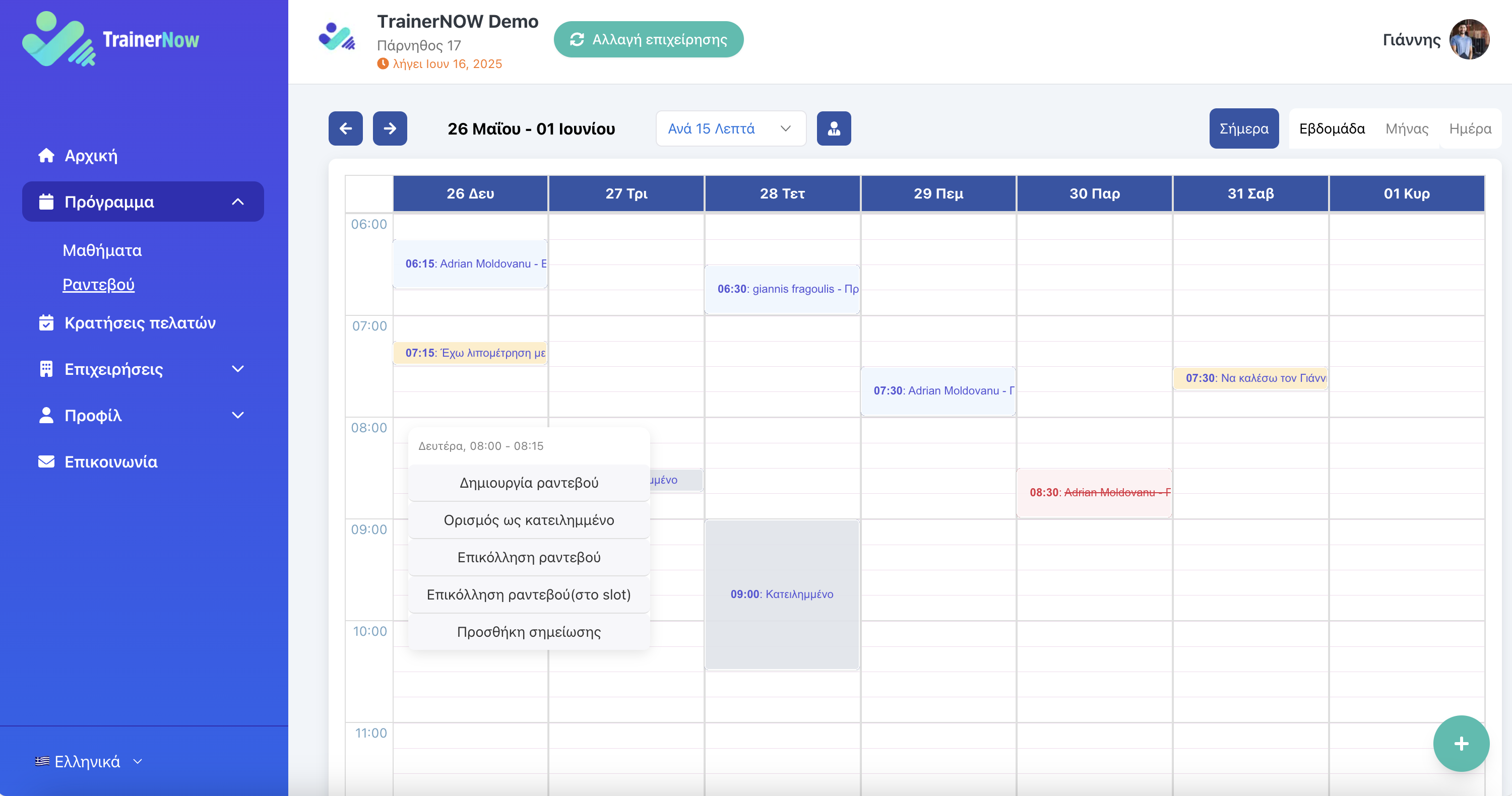Click calendar-check icon beside Κρατήσεις πελατών
The width and height of the screenshot is (1512, 796).
tap(46, 322)
